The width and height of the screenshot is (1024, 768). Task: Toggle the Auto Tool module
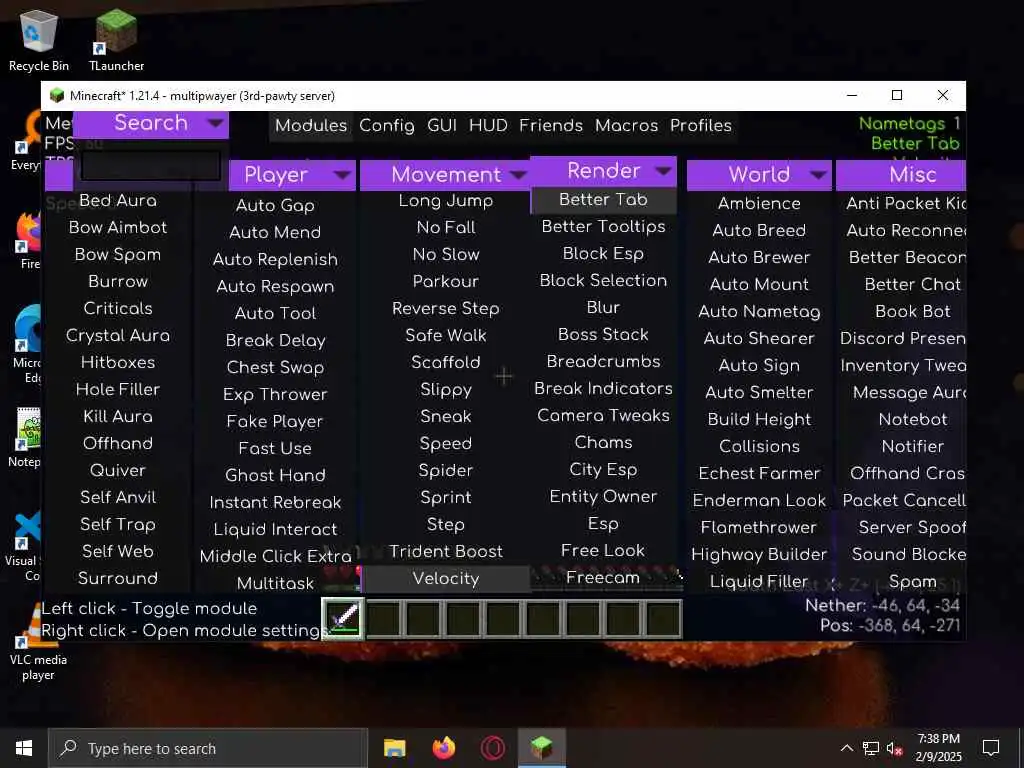tap(275, 313)
